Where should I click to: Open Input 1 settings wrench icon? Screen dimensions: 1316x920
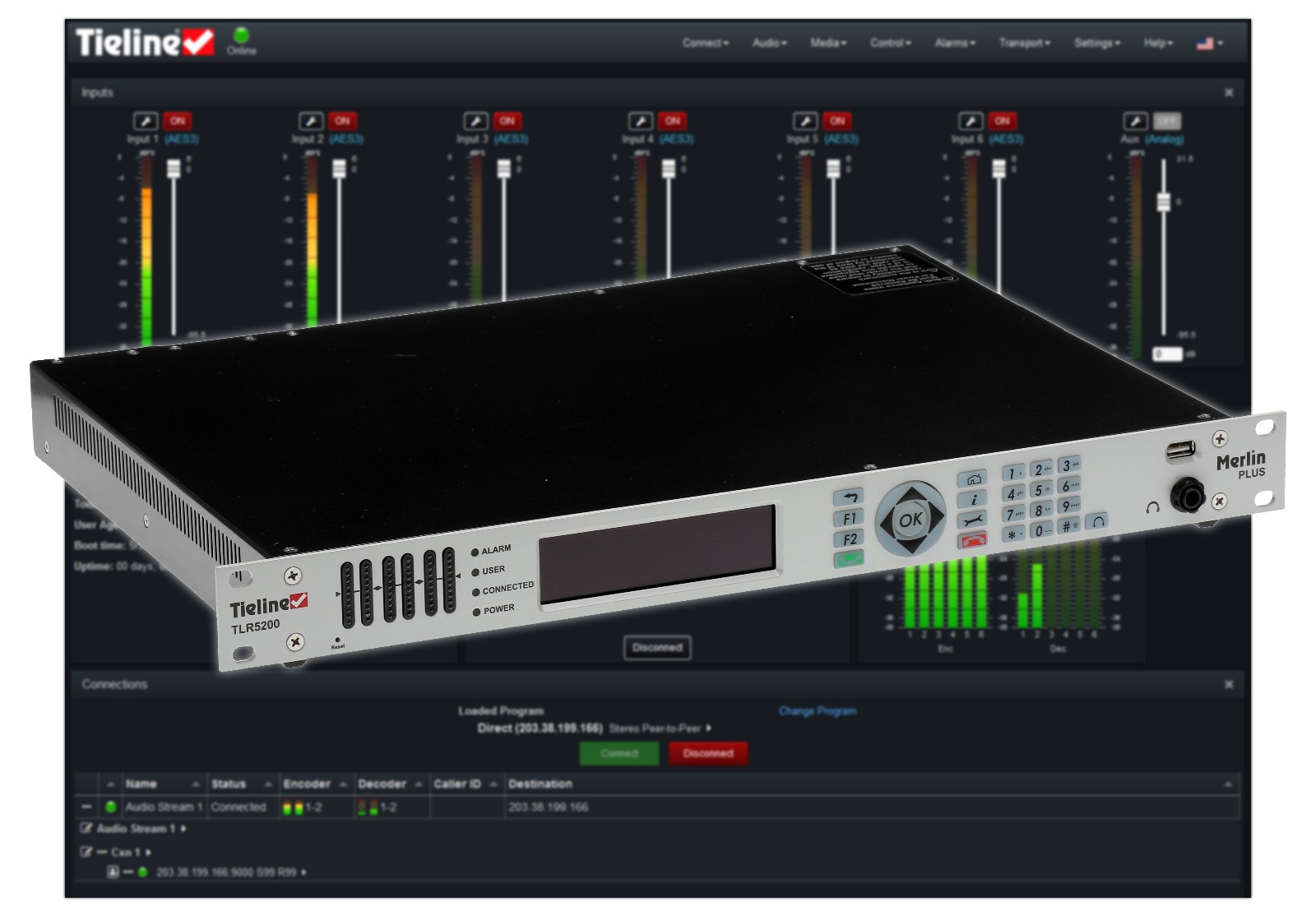tap(146, 121)
